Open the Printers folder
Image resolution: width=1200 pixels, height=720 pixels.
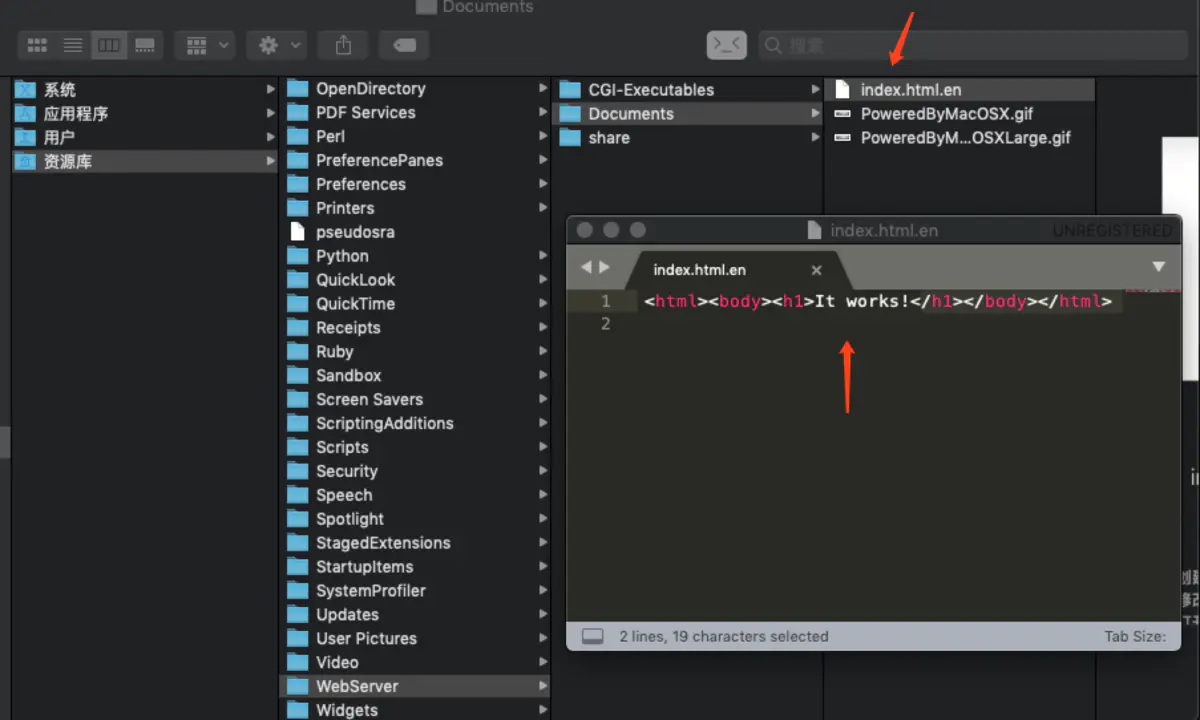415,209
